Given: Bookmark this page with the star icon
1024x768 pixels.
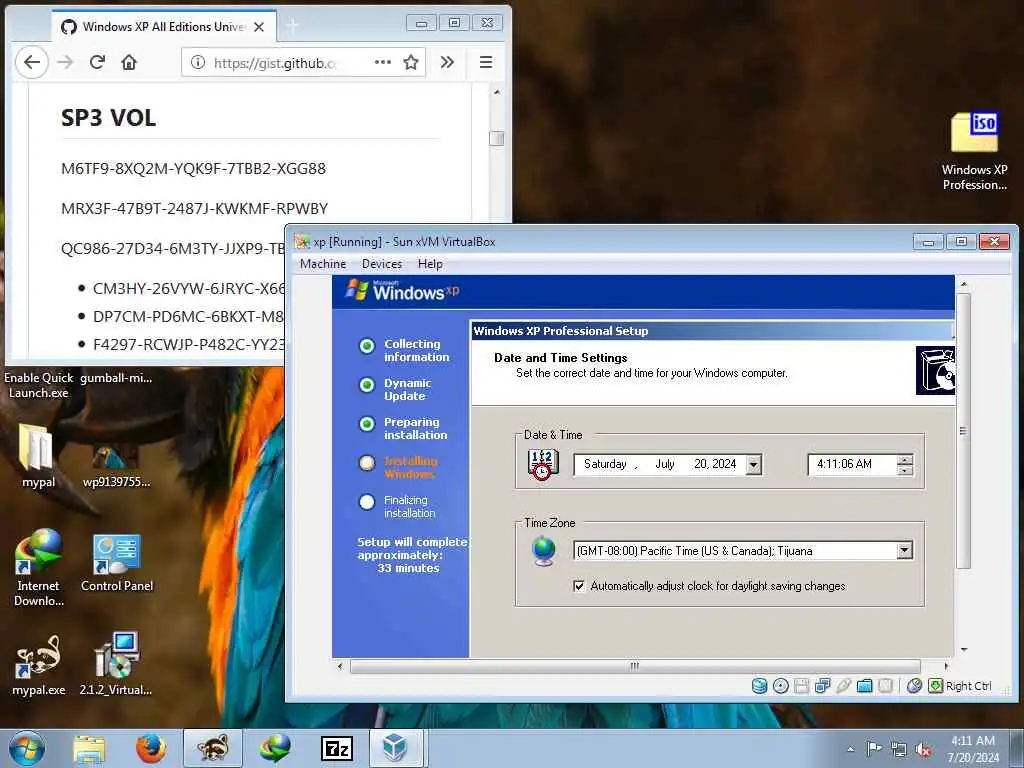Looking at the screenshot, I should pyautogui.click(x=411, y=62).
